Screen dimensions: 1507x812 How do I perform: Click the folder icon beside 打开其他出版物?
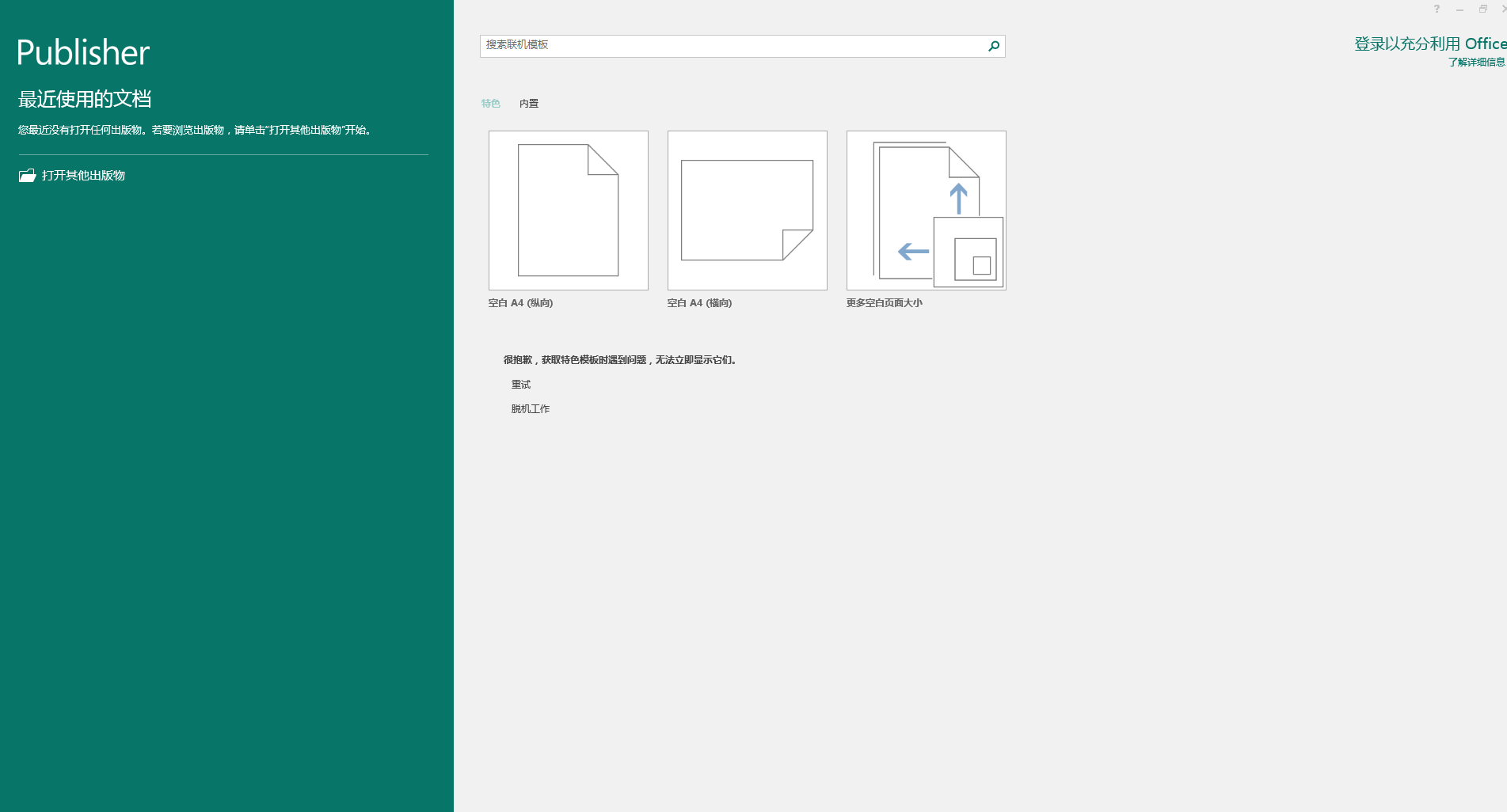pos(26,175)
